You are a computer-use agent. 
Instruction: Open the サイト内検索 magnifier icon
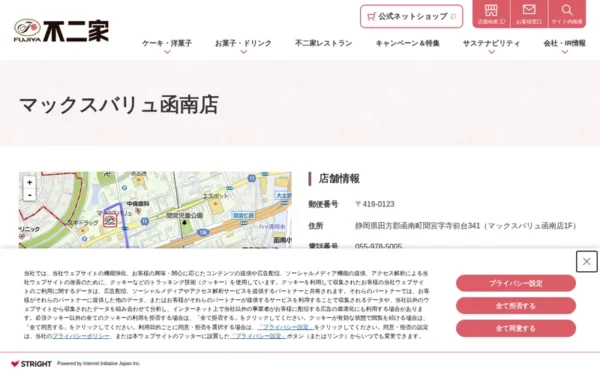pos(567,14)
